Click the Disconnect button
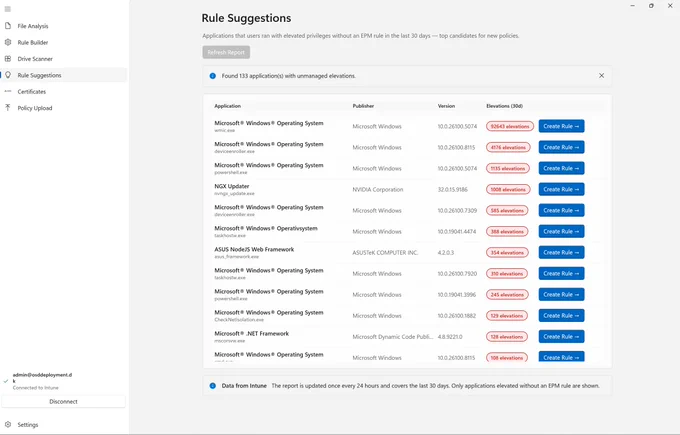 63,402
